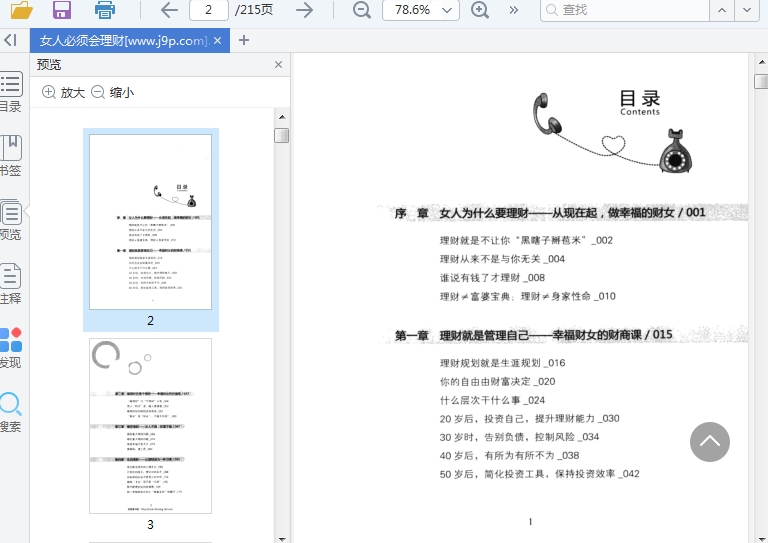Select the page 2 thumbnail
The height and width of the screenshot is (543, 768).
[x=150, y=222]
